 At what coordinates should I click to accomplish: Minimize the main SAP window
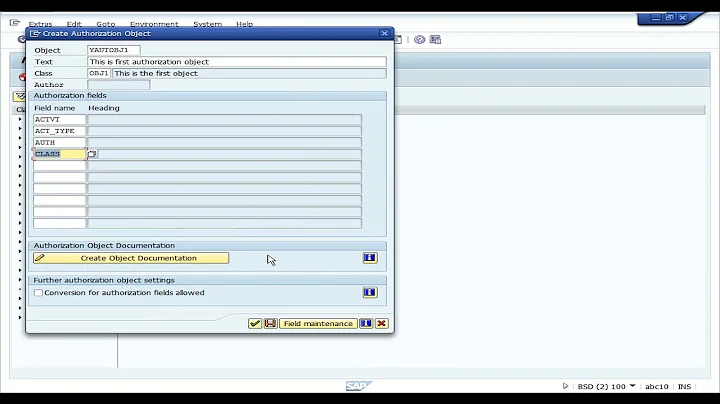coord(656,17)
